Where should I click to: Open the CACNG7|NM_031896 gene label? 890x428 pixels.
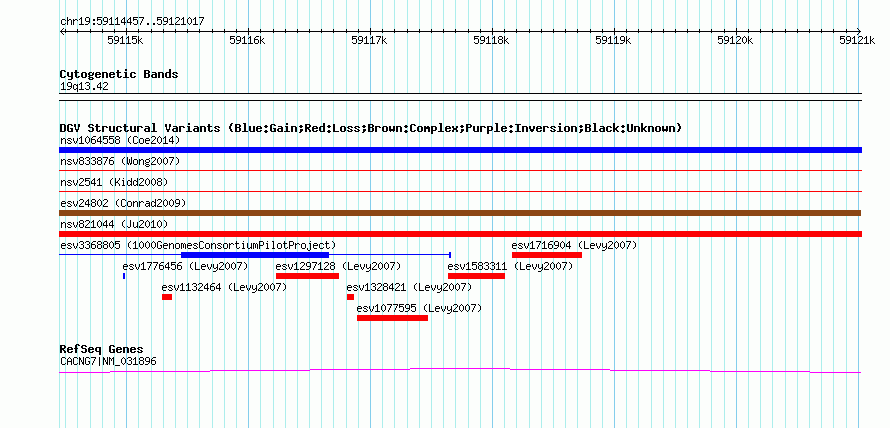[x=108, y=361]
